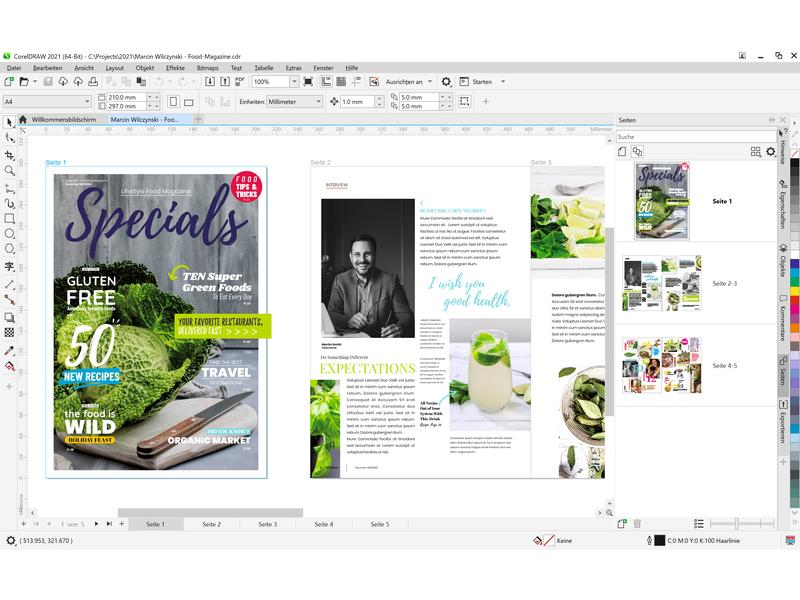
Task: Select the Ellipse tool
Action: pyautogui.click(x=9, y=234)
